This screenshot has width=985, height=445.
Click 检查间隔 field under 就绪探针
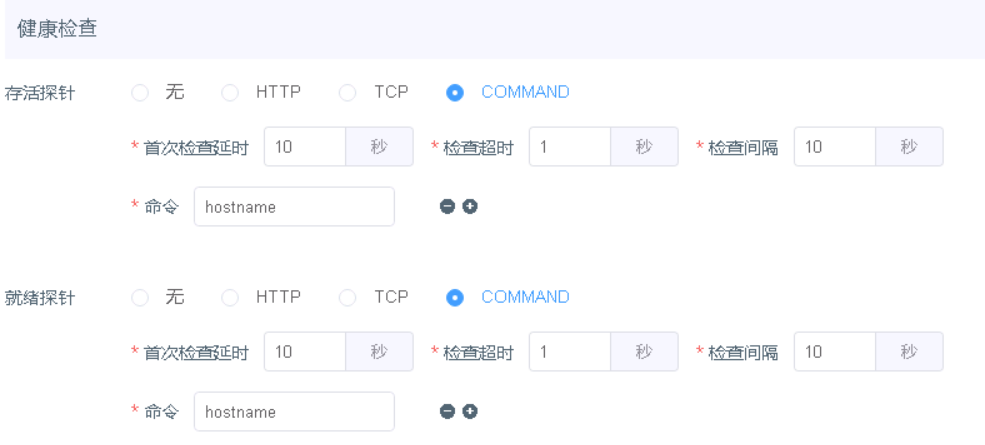(834, 352)
